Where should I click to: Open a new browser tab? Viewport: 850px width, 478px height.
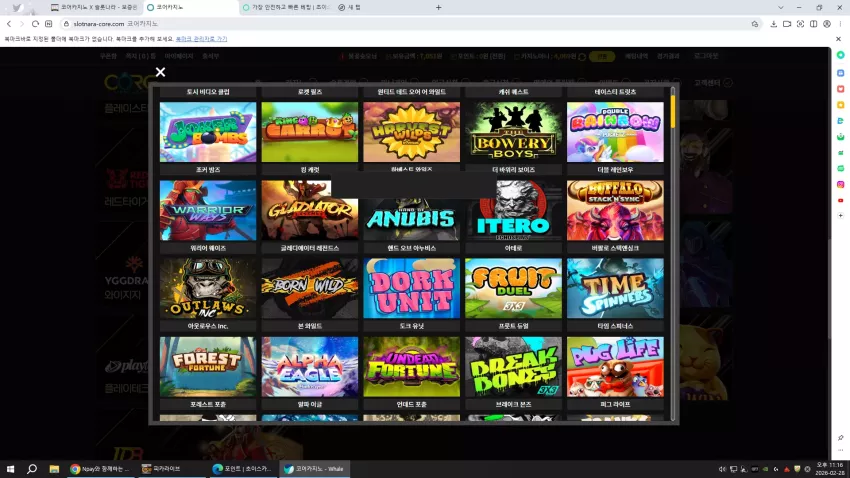click(x=439, y=8)
